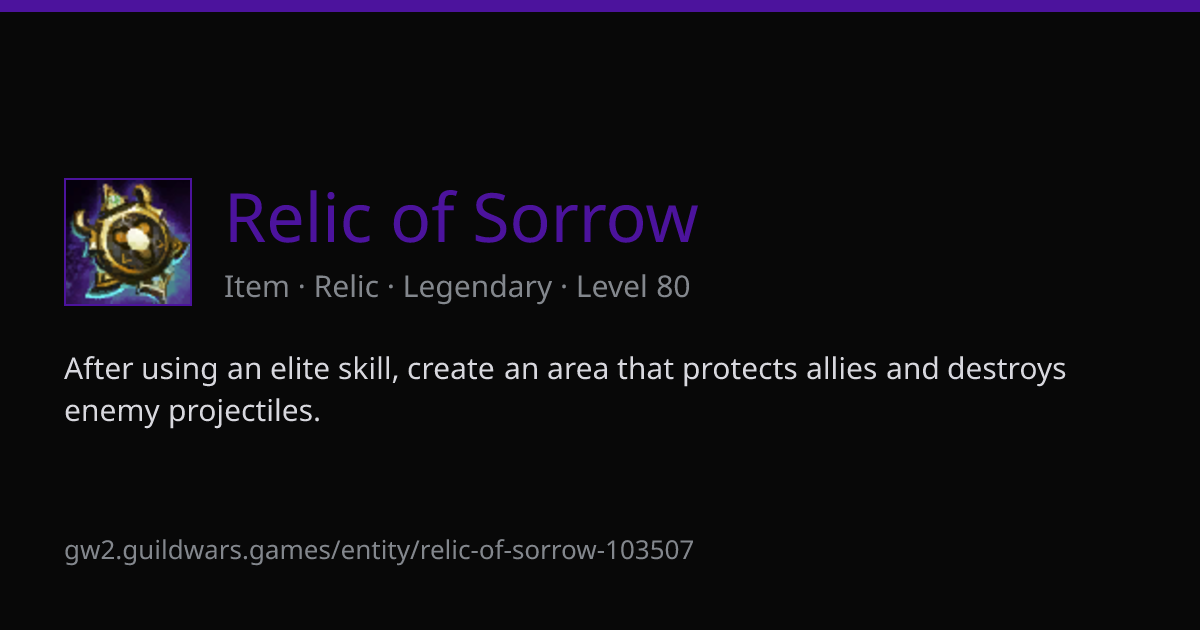Click the entity segment of the URL

[x=378, y=550]
